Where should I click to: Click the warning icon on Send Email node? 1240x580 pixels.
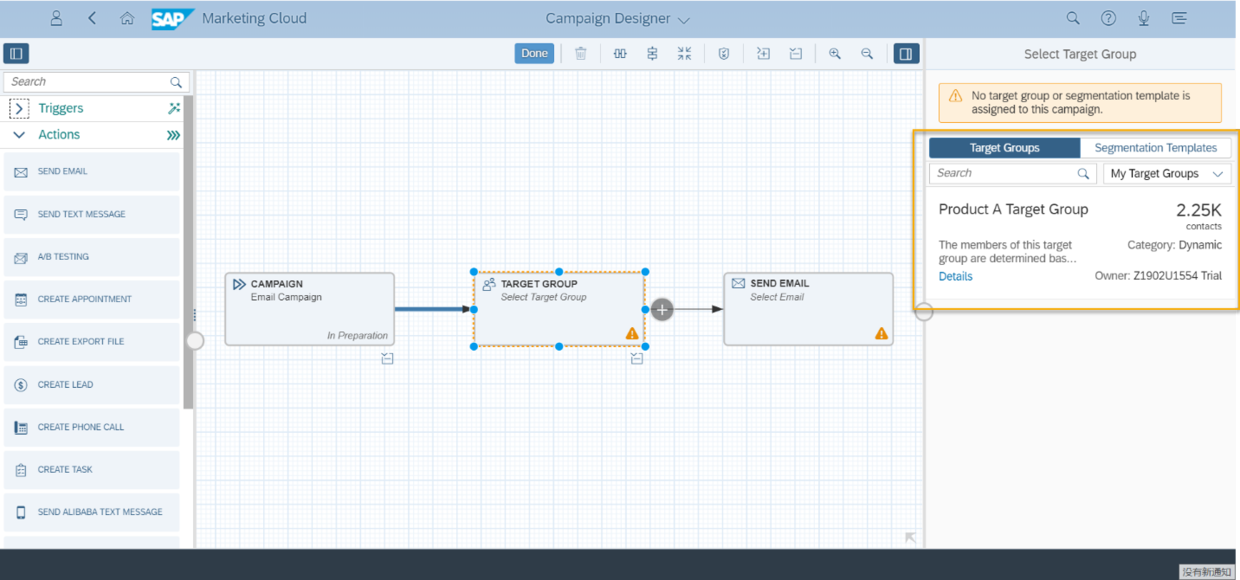coord(881,333)
